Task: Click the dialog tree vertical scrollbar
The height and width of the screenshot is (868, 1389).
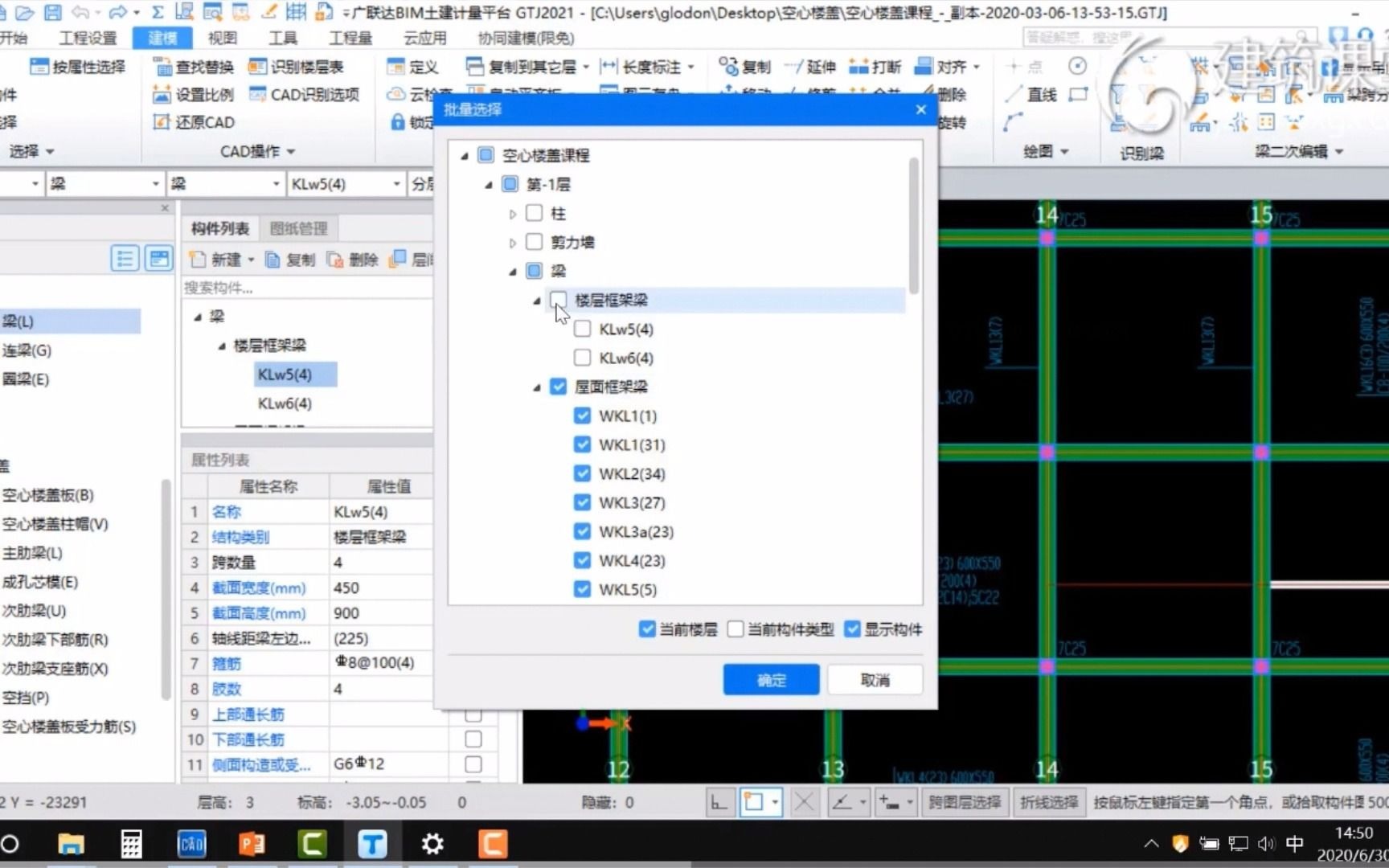Action: (x=914, y=227)
